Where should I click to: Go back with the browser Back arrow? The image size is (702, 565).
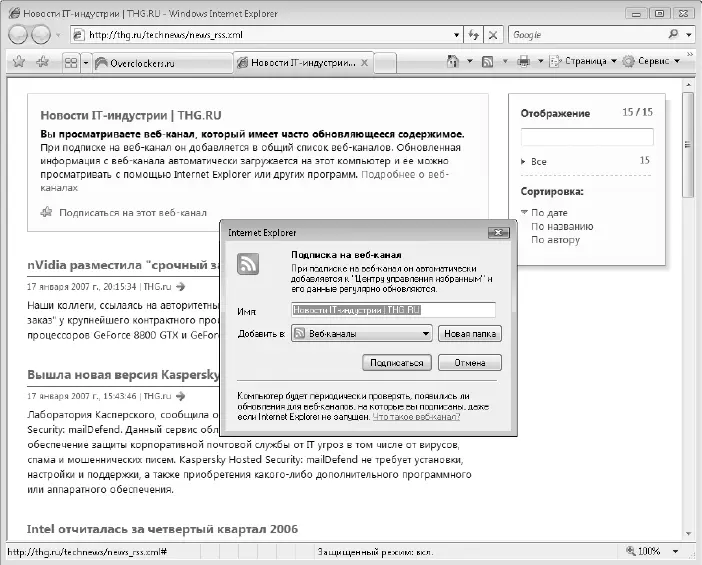(x=18, y=35)
